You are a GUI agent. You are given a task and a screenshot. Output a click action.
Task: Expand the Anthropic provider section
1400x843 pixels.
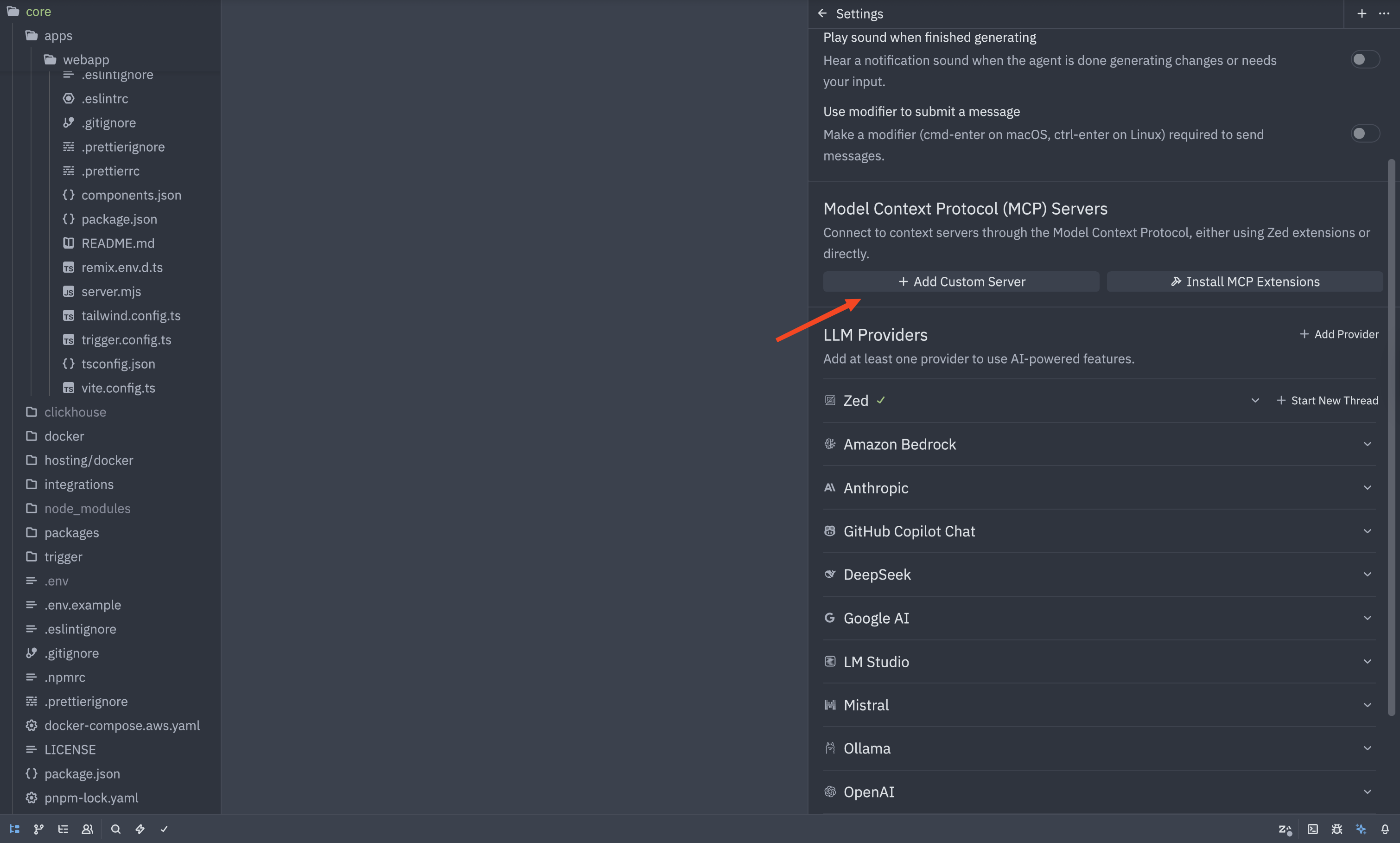point(1367,487)
